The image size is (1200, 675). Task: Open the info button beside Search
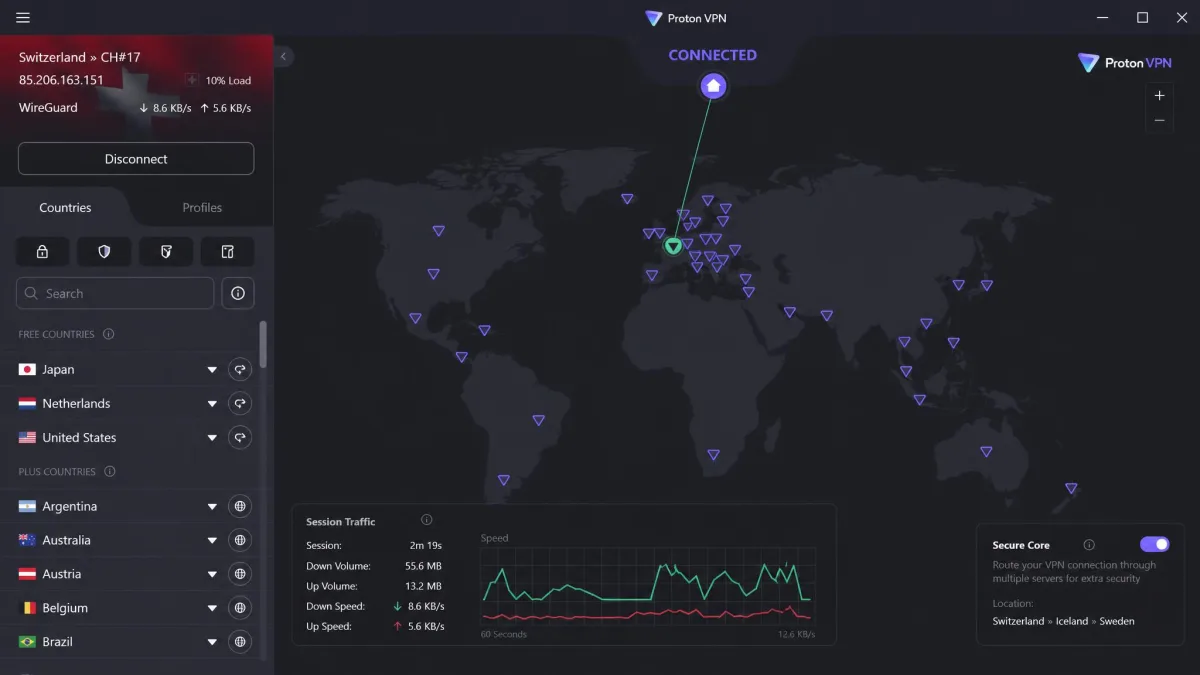coord(238,293)
